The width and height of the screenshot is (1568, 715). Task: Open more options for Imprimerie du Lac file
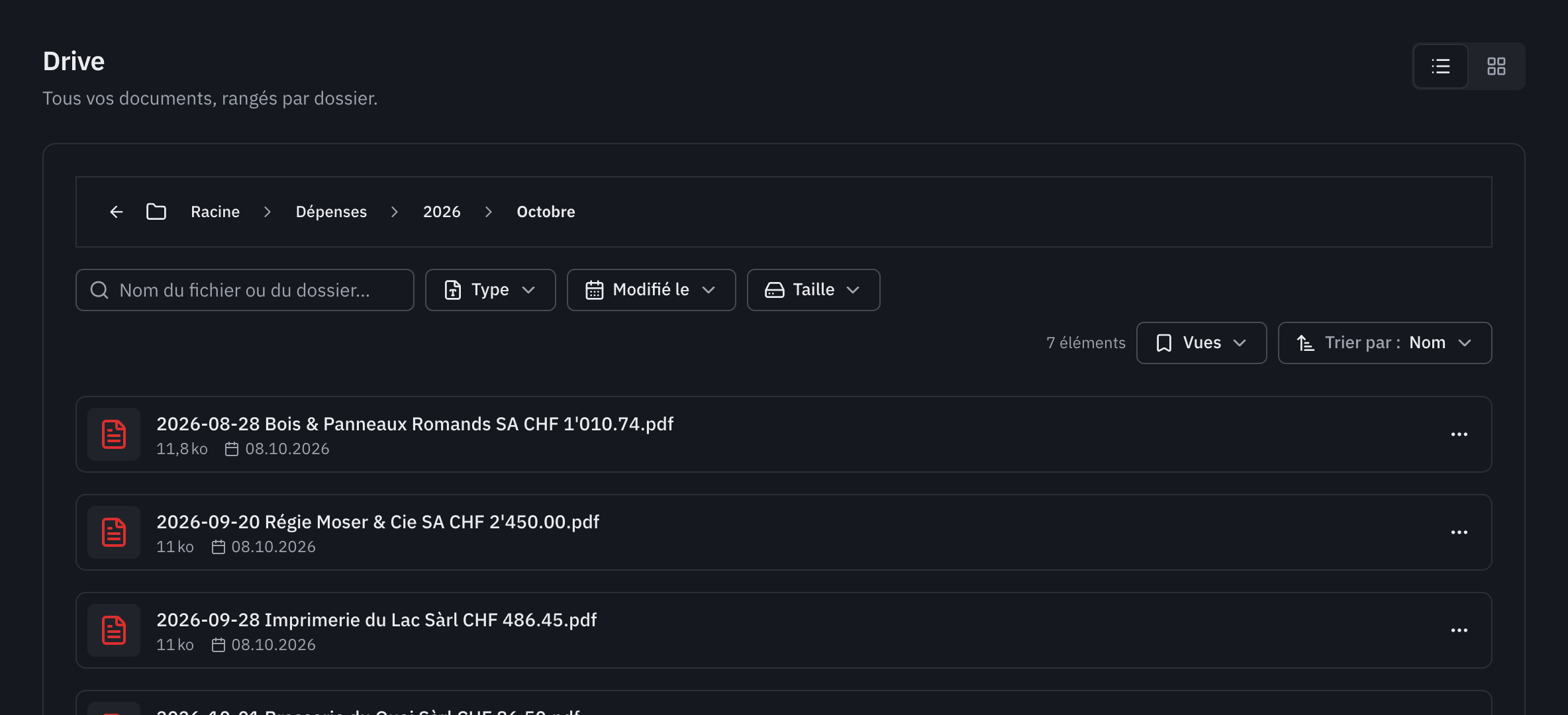pos(1459,630)
